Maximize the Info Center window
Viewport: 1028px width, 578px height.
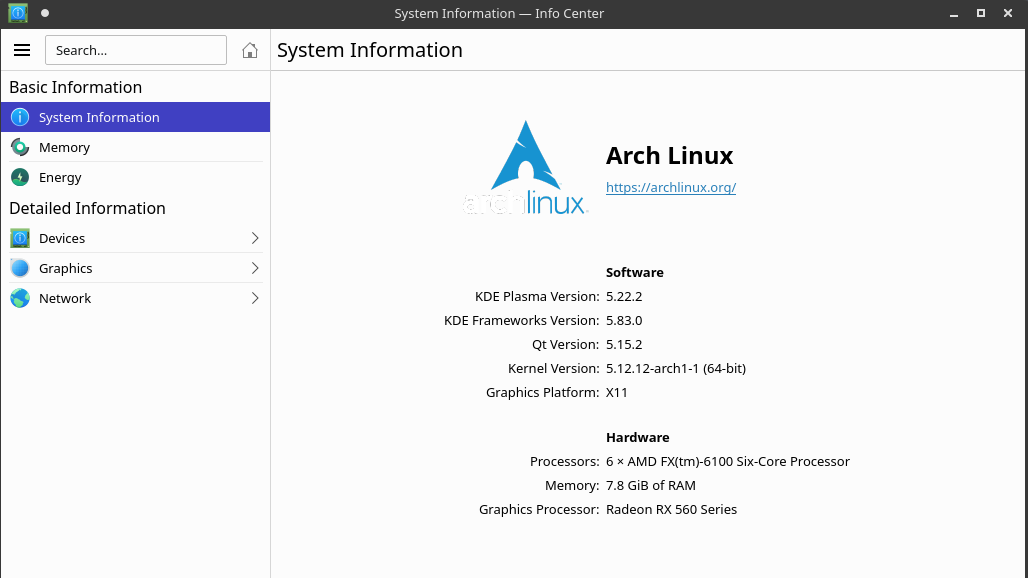click(981, 13)
